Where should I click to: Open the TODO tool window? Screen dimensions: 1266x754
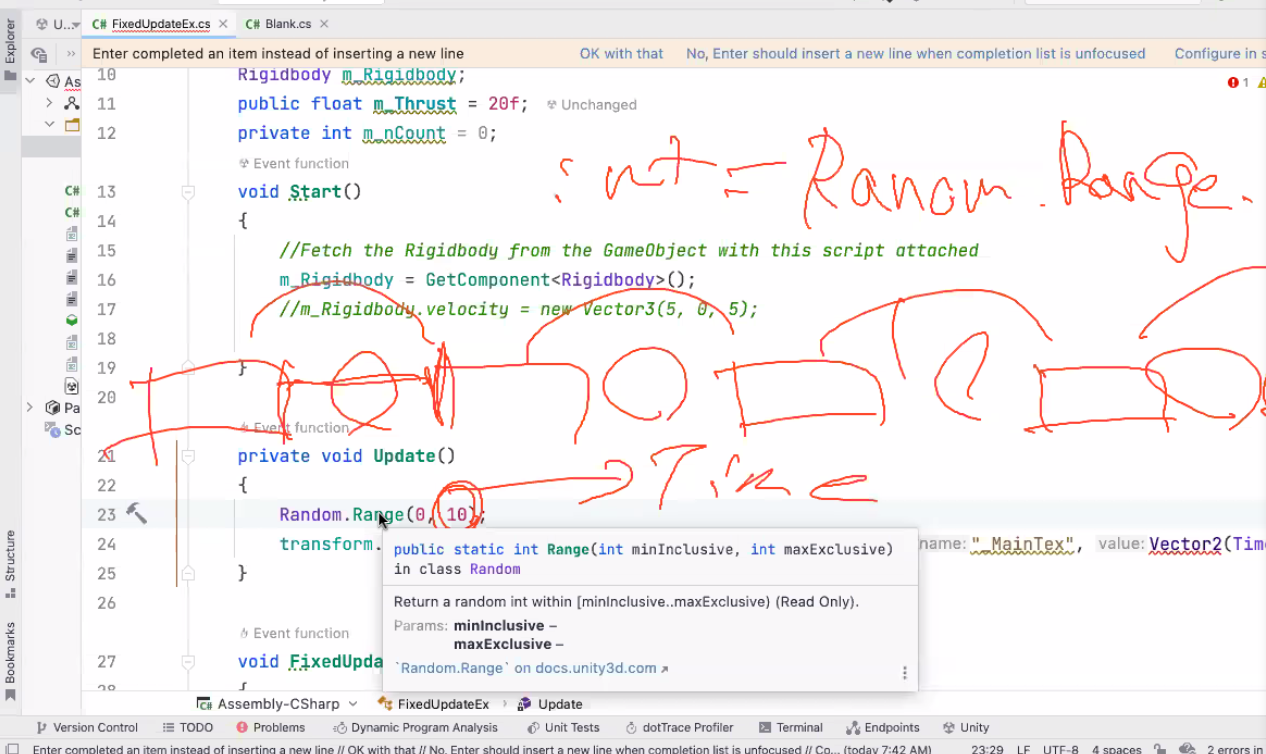tap(187, 728)
